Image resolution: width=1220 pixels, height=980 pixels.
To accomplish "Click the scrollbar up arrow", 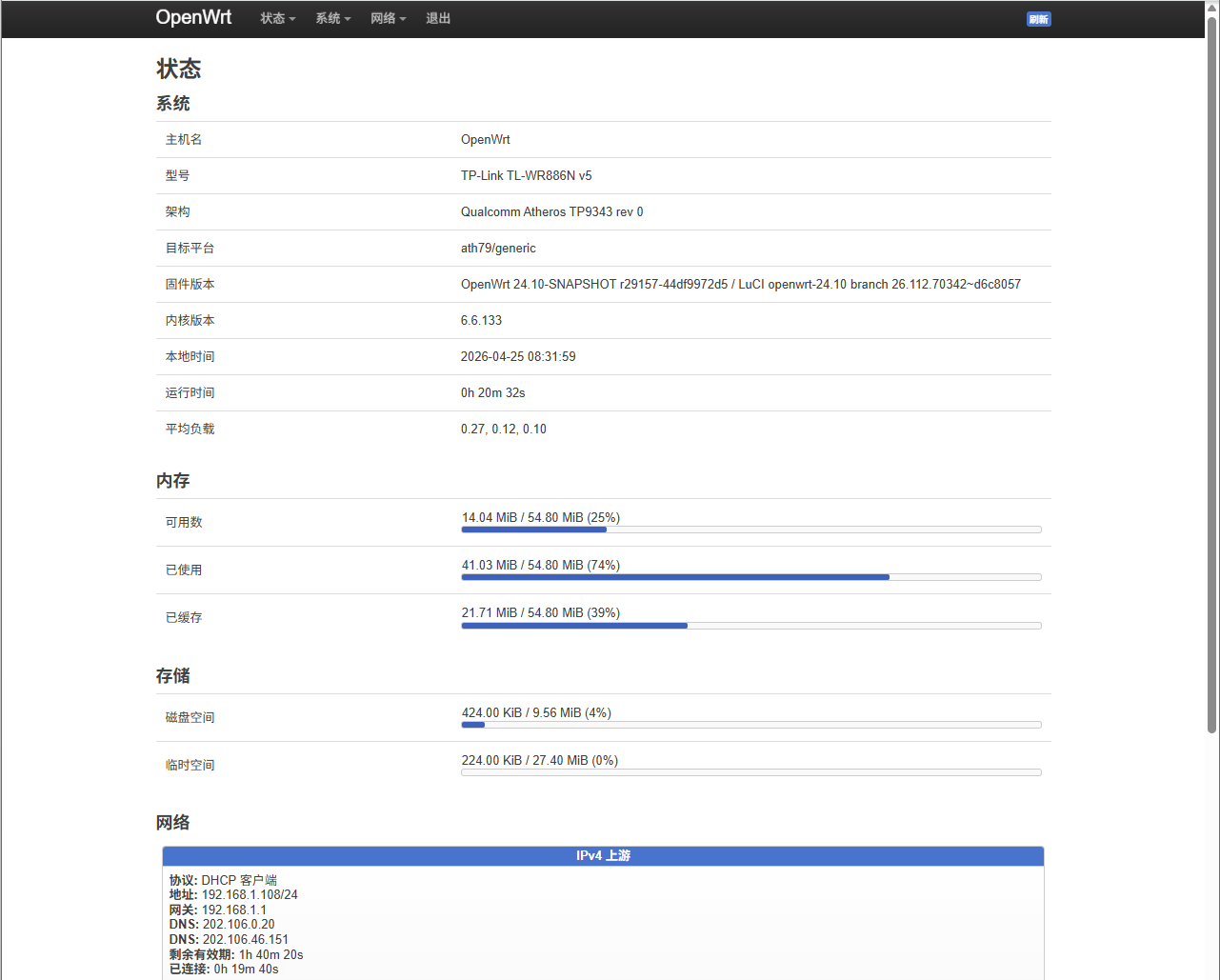I will [1212, 8].
